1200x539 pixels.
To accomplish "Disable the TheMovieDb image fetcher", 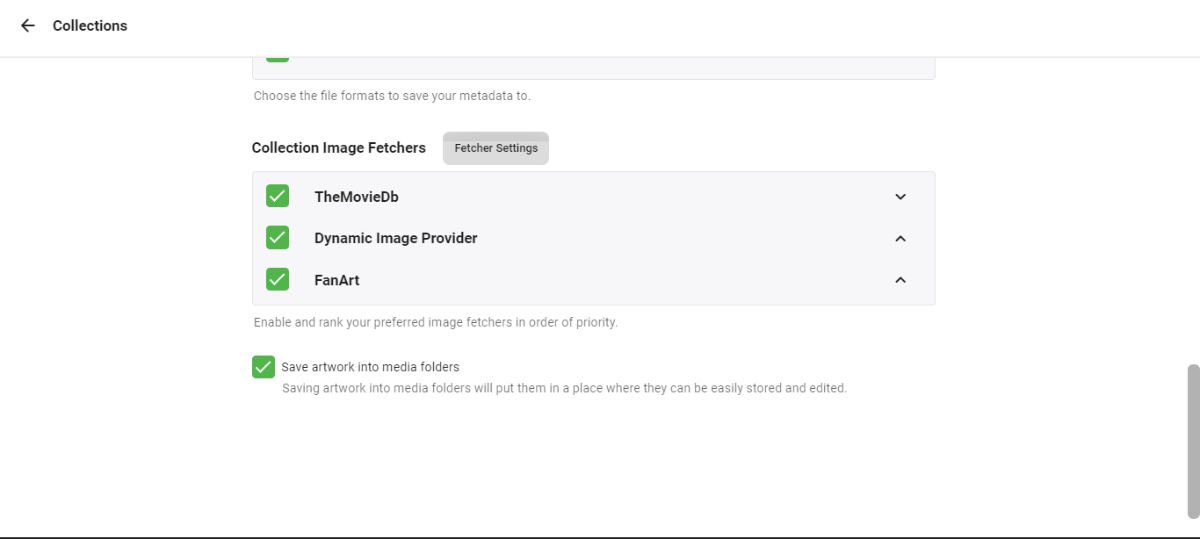I will pos(277,196).
